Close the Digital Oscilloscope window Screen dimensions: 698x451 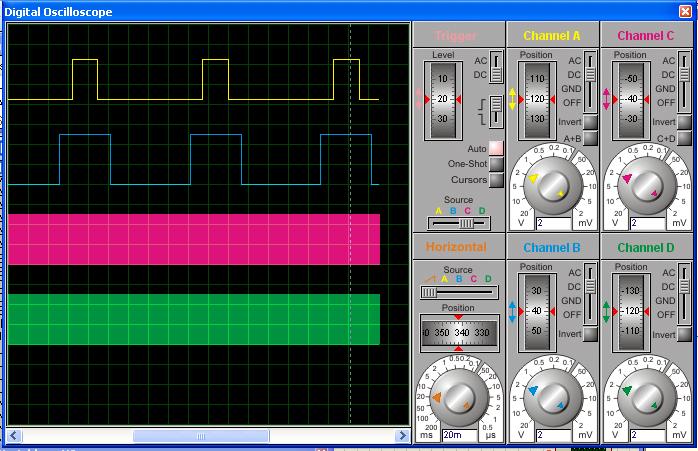point(686,11)
